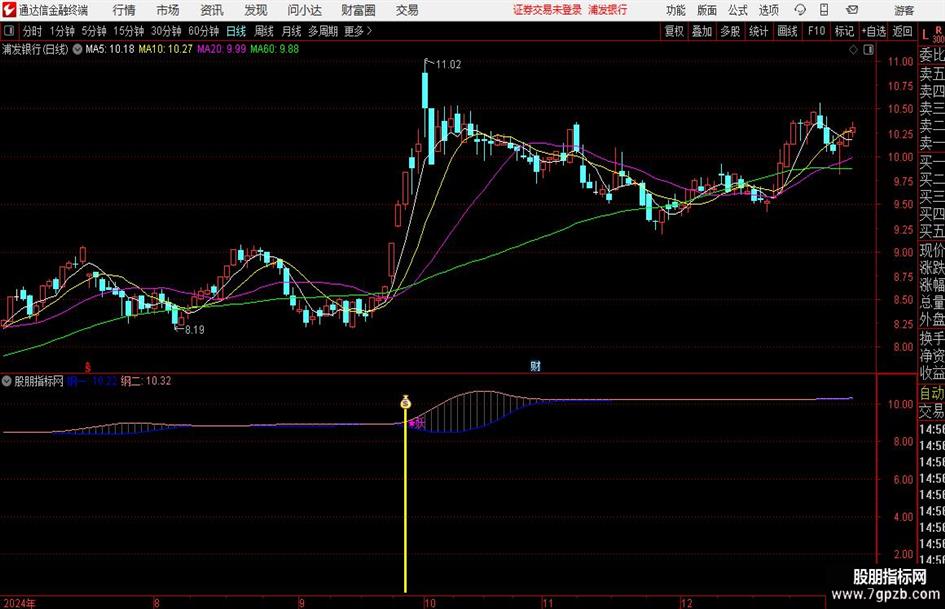The height and width of the screenshot is (609, 945).
Task: Open the 版面 menu
Action: point(707,10)
